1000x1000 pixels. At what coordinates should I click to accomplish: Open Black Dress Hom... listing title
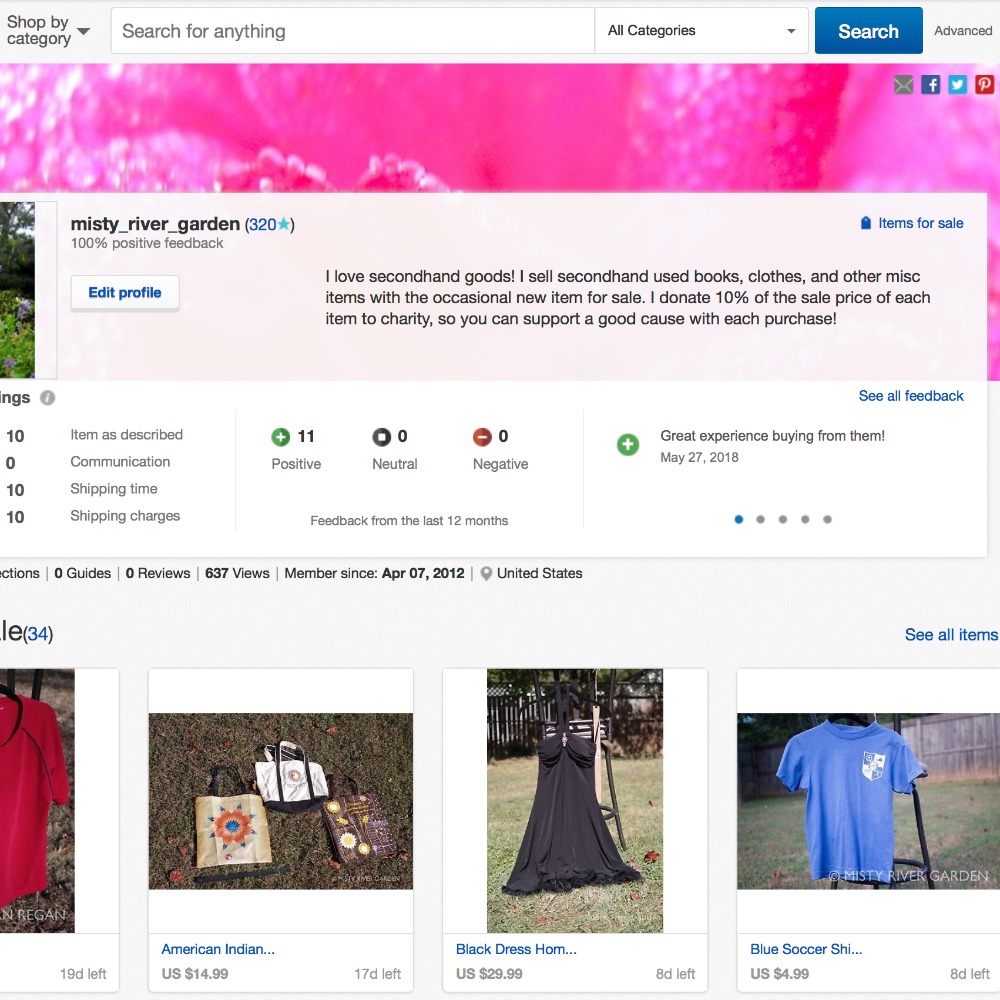pyautogui.click(x=516, y=949)
